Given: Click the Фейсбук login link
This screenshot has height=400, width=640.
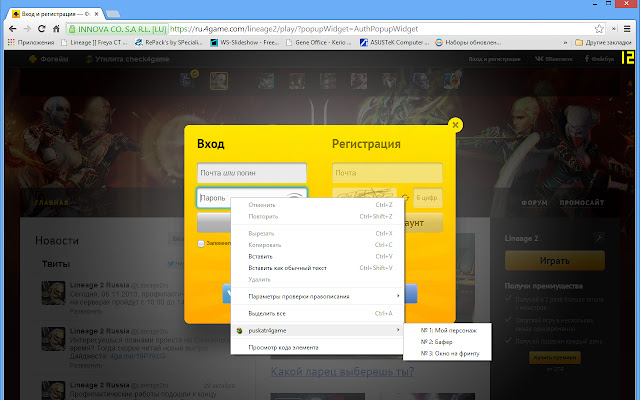Looking at the screenshot, I should (x=599, y=59).
